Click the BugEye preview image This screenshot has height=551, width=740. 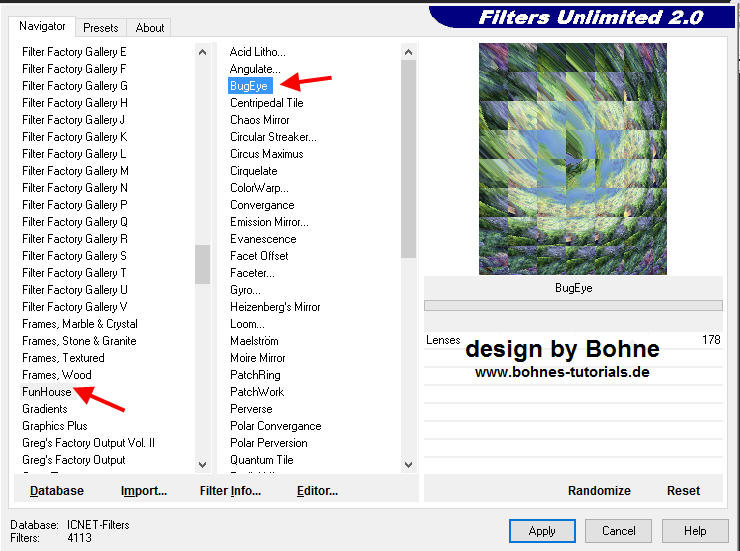572,159
